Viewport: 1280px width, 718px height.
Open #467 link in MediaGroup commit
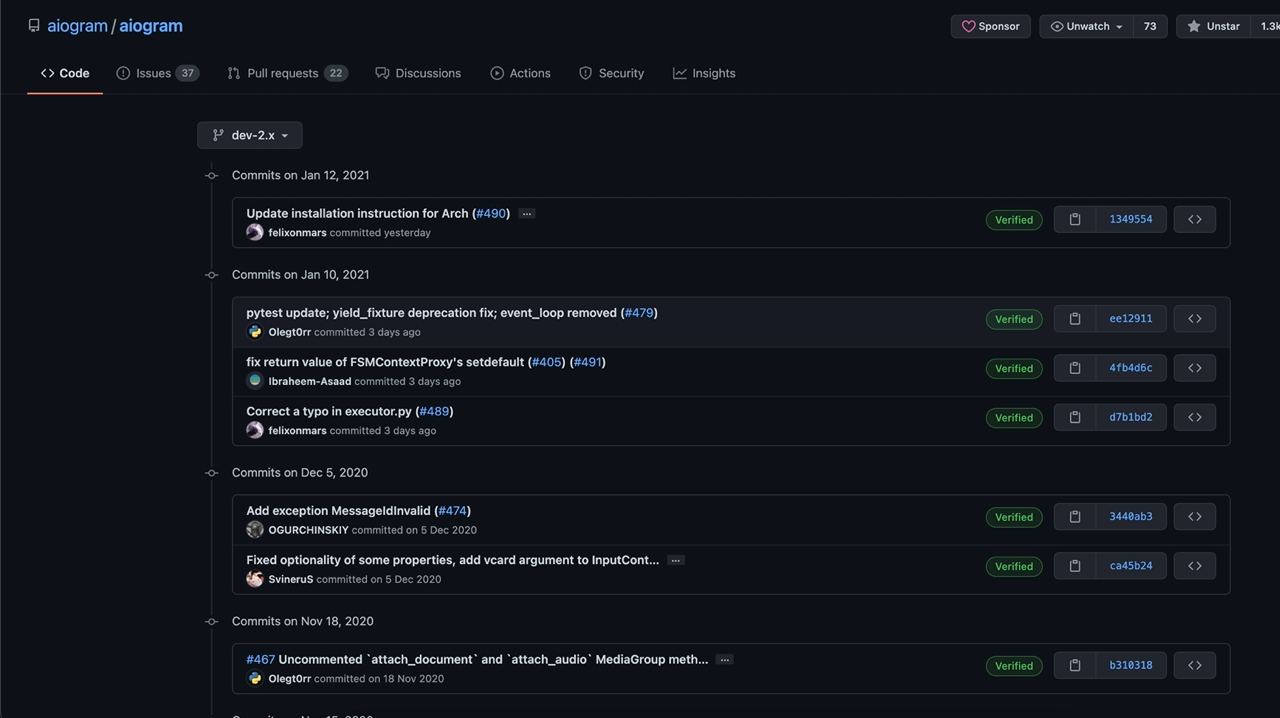[261, 659]
